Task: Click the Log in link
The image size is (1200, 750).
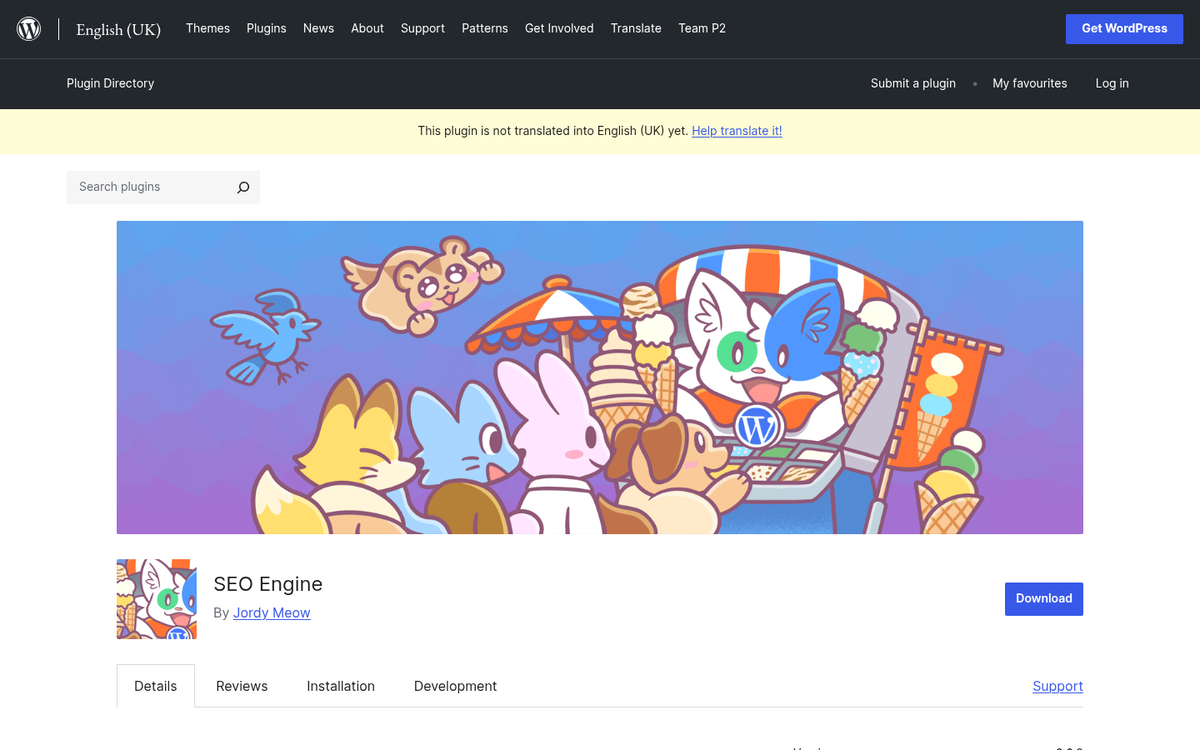Action: [1112, 83]
